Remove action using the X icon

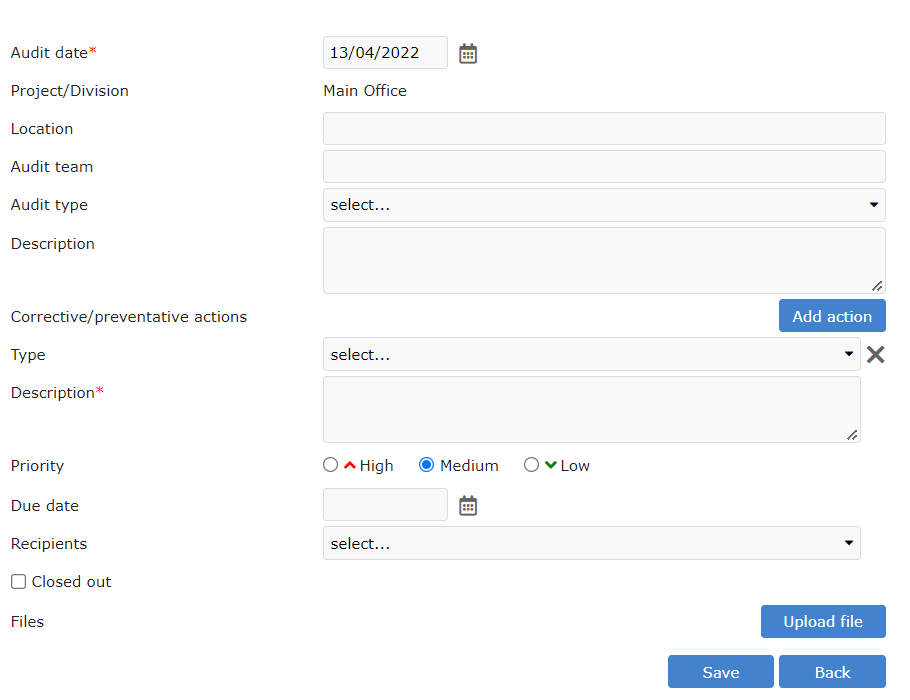coord(876,354)
